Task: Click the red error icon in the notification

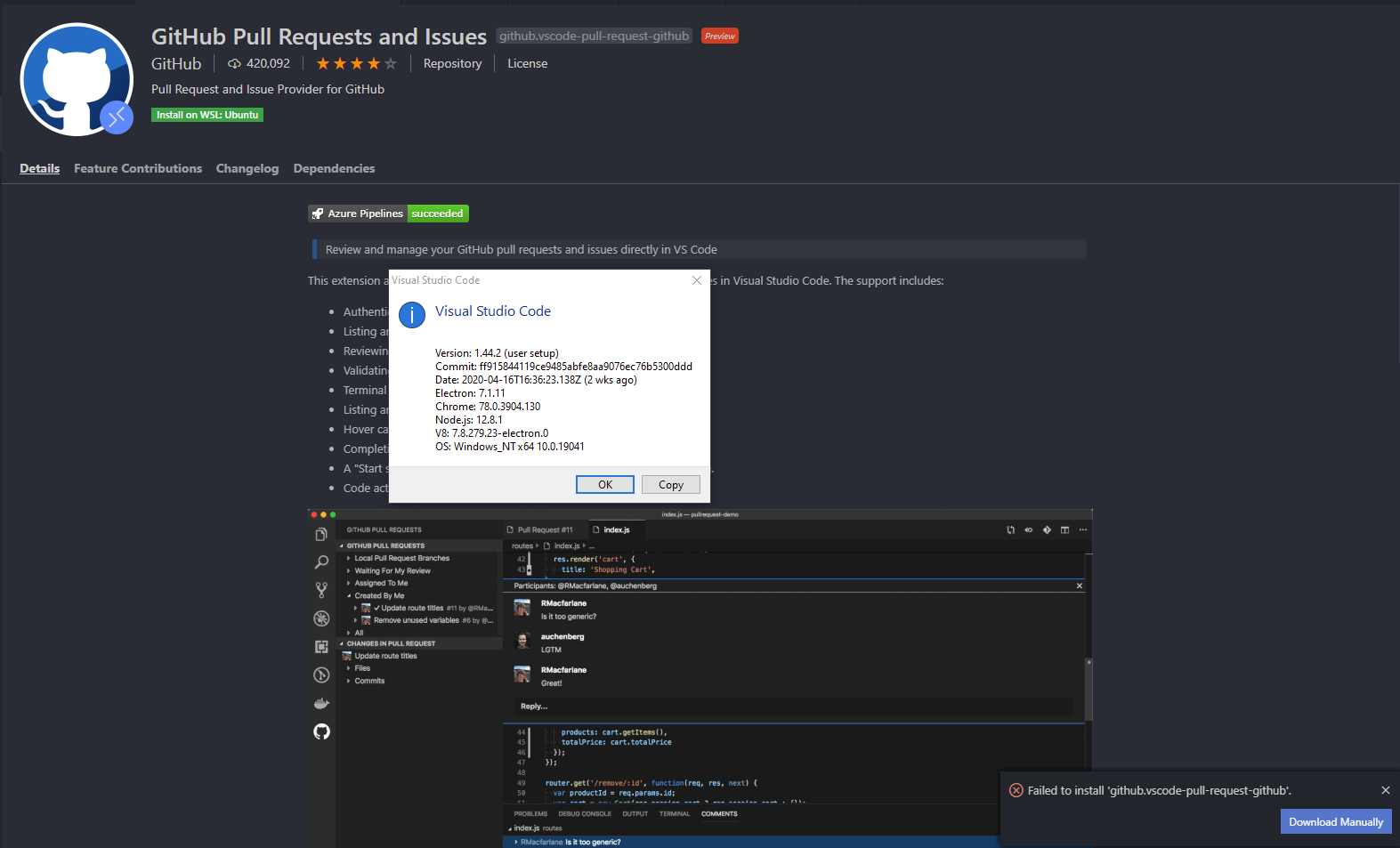Action: coord(1016,790)
